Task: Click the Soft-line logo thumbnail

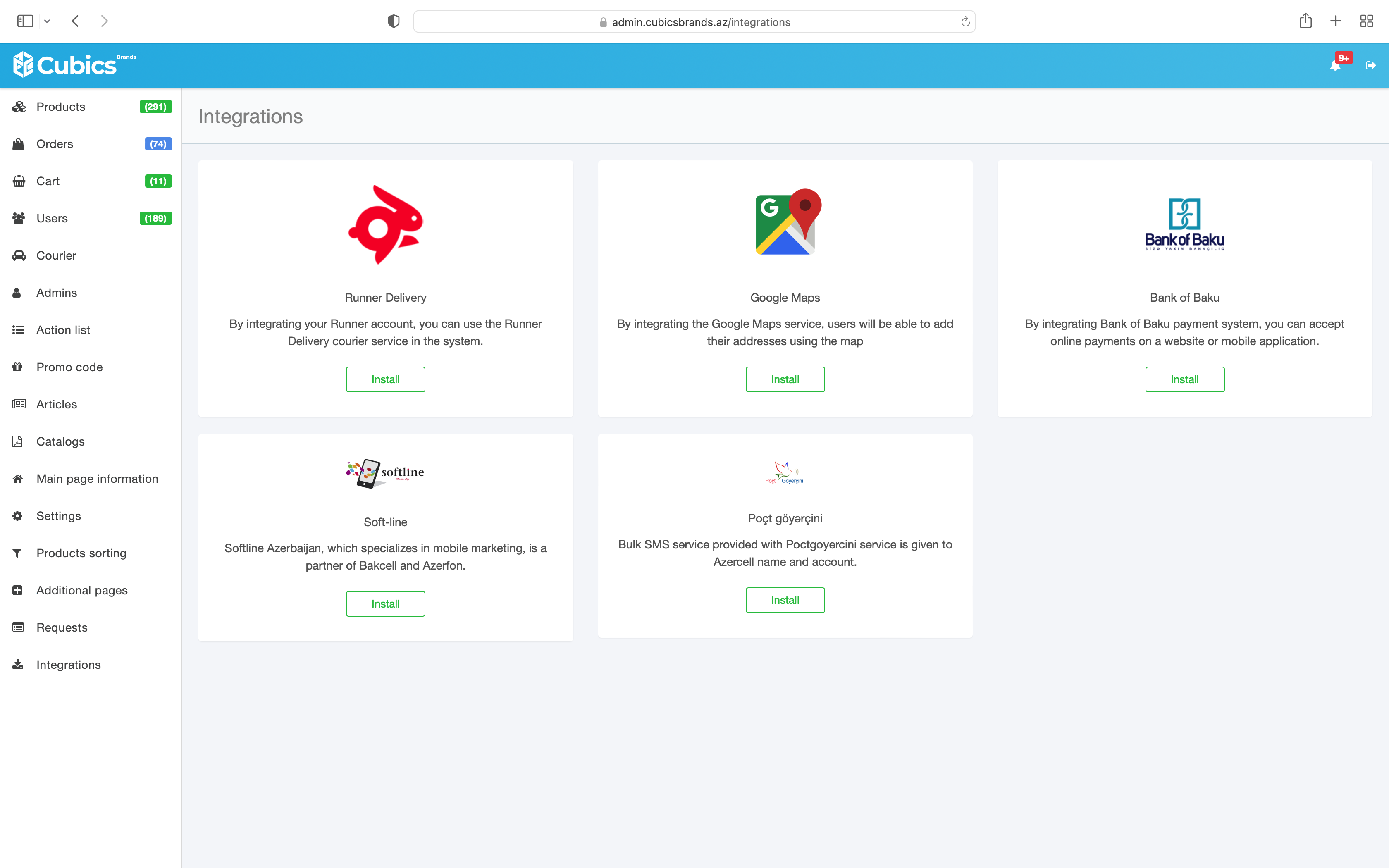Action: [385, 474]
